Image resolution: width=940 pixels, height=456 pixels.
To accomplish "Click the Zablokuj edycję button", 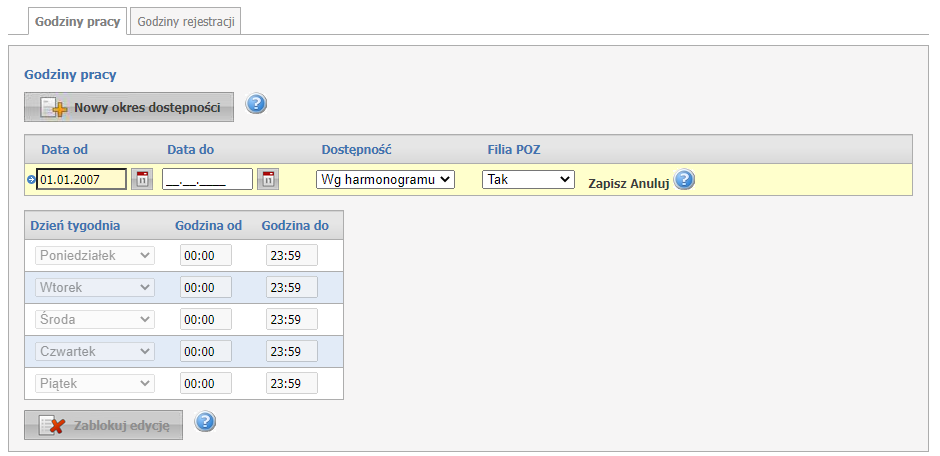I will pyautogui.click(x=104, y=425).
